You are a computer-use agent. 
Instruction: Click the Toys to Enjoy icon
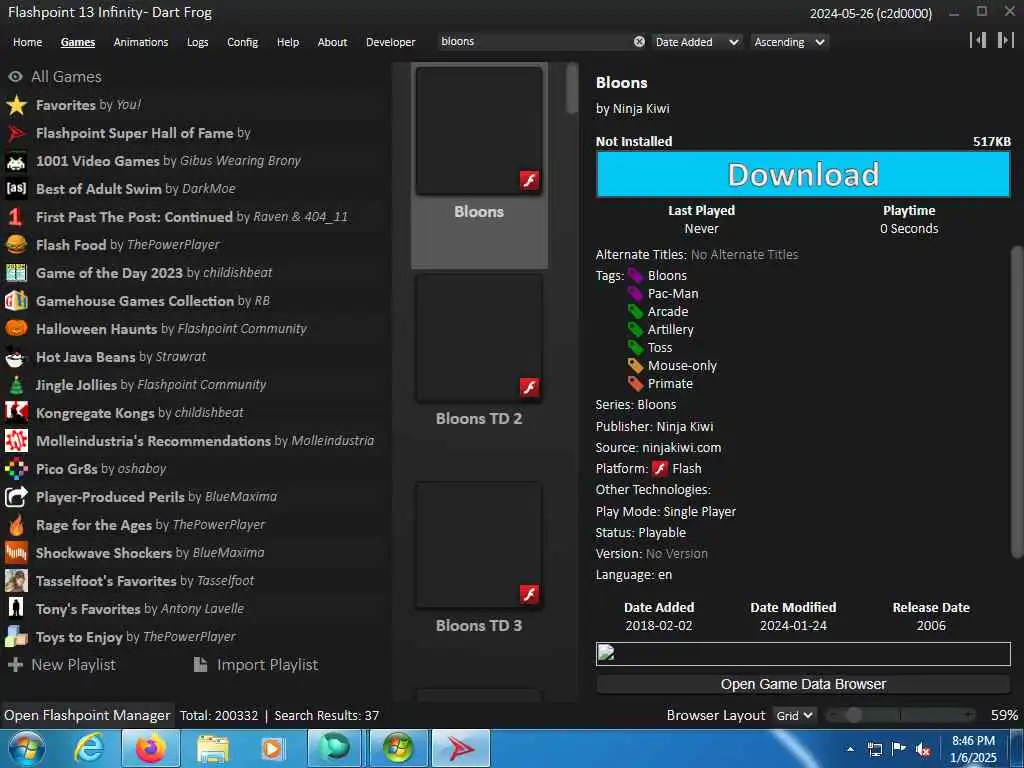pyautogui.click(x=16, y=637)
